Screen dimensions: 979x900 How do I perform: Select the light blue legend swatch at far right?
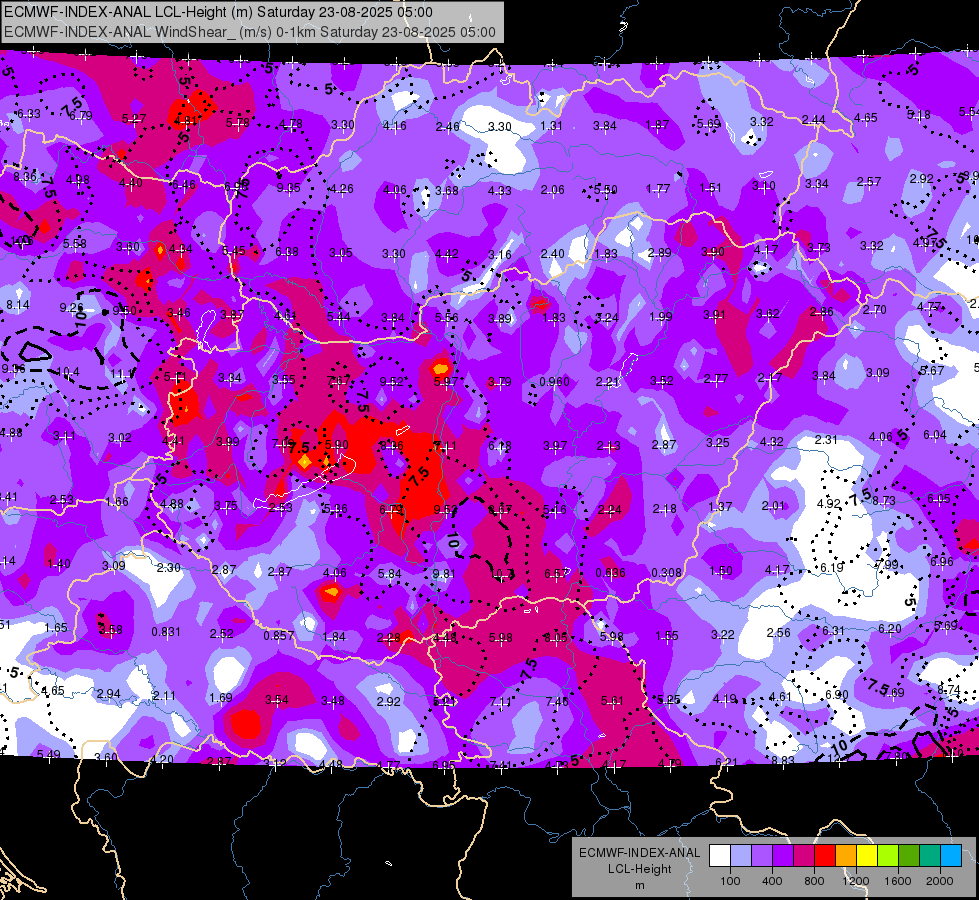tap(951, 856)
